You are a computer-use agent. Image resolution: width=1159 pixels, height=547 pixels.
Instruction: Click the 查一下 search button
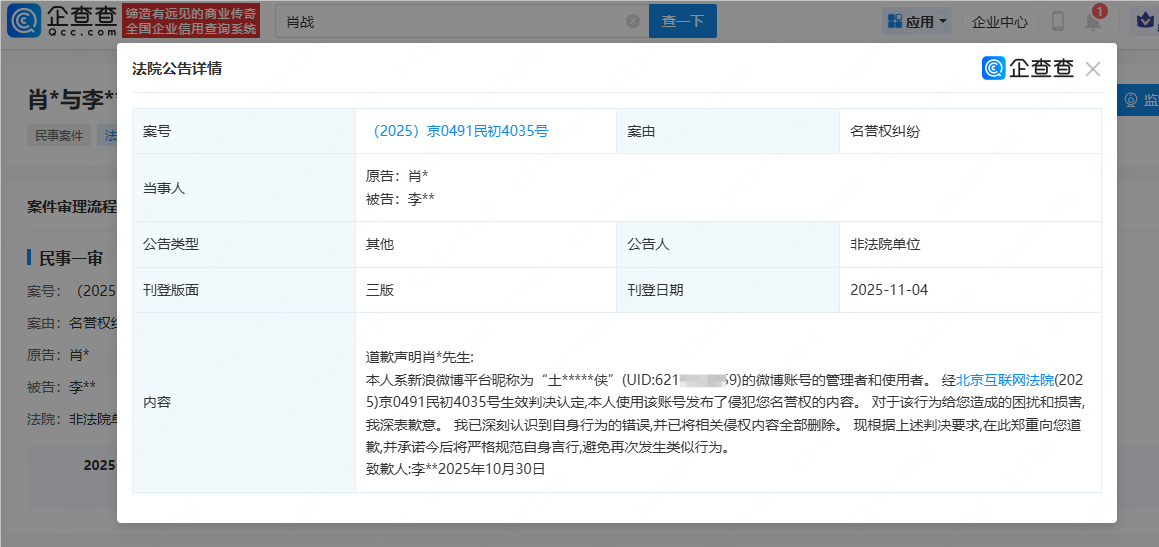[683, 21]
